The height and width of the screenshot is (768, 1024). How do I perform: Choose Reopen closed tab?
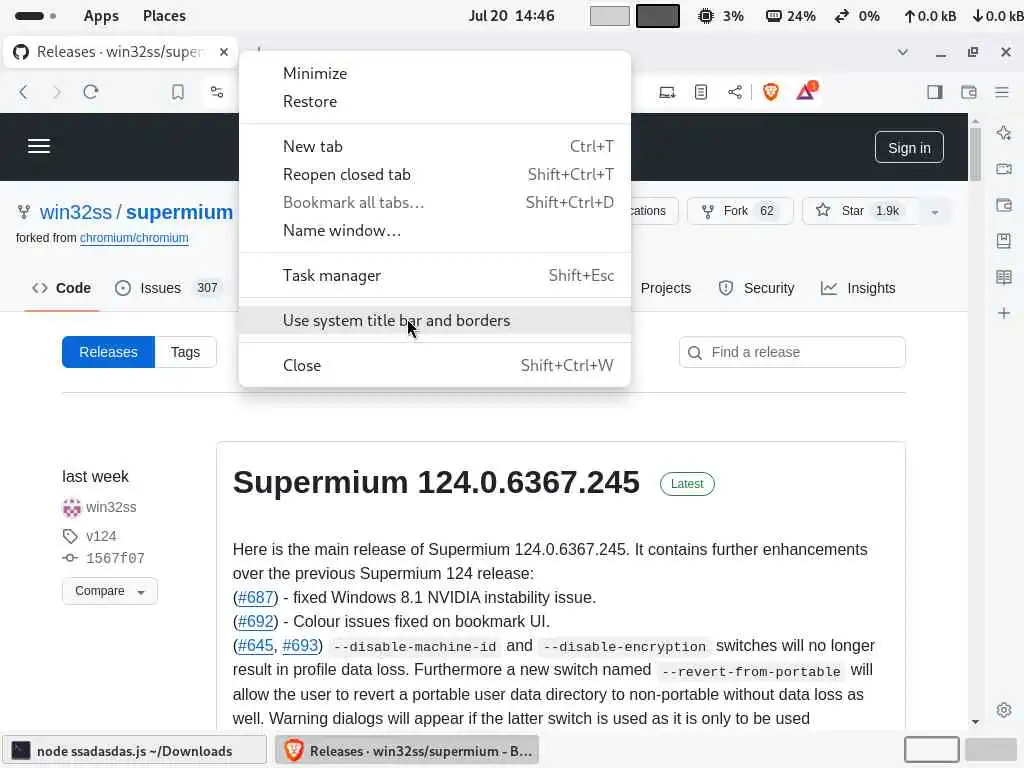[435, 174]
